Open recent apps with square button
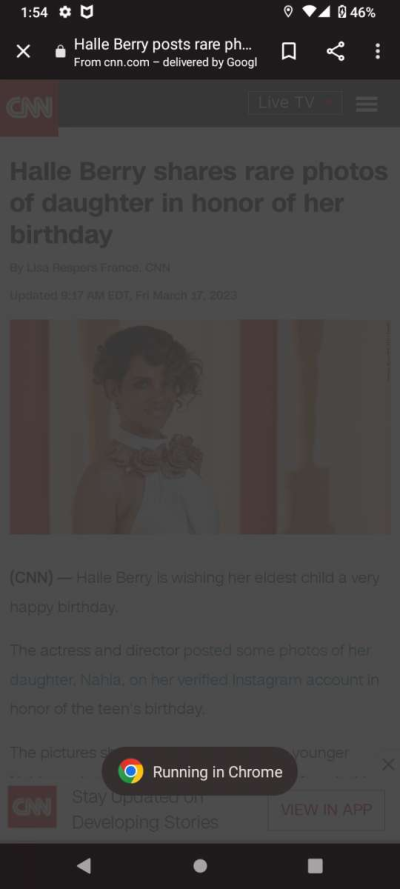The image size is (400, 889). click(315, 866)
